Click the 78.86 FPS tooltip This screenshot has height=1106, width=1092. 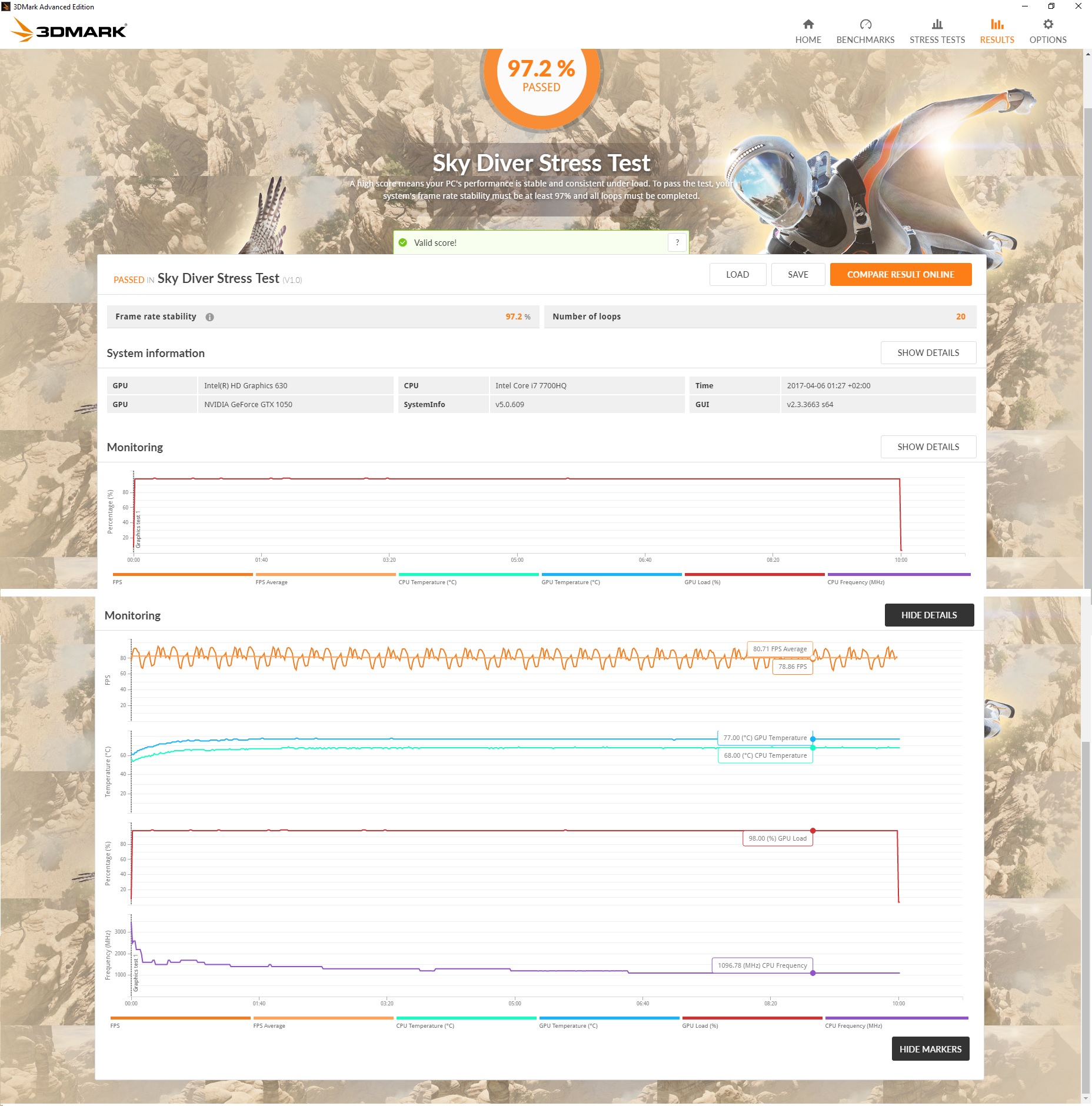[792, 667]
